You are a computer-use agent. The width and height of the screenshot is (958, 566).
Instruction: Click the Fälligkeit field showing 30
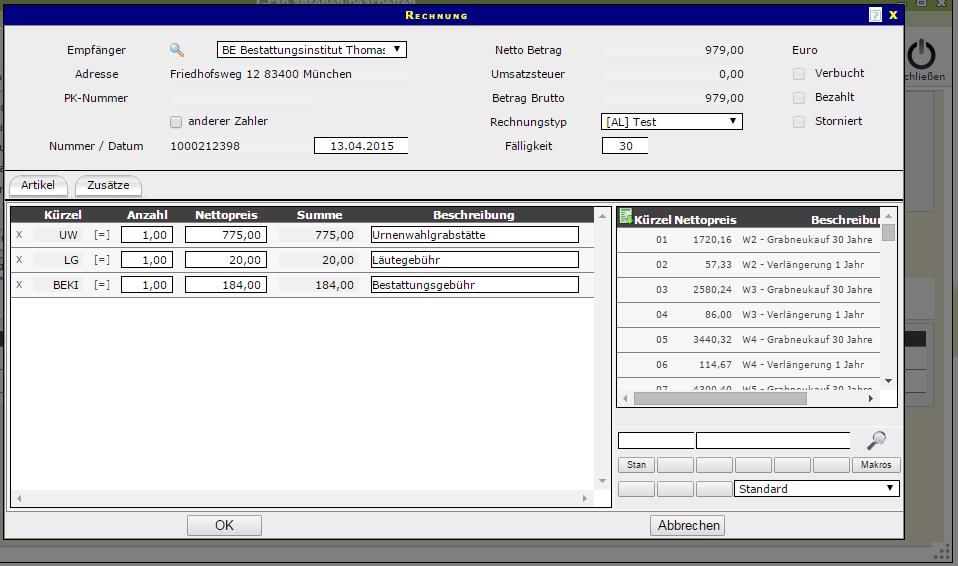pos(625,146)
